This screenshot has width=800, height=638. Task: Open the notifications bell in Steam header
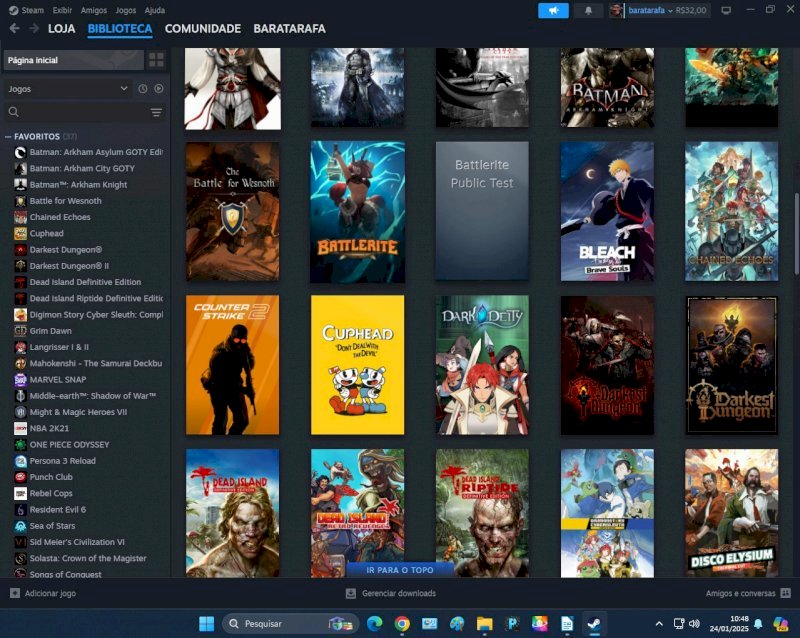[x=588, y=10]
